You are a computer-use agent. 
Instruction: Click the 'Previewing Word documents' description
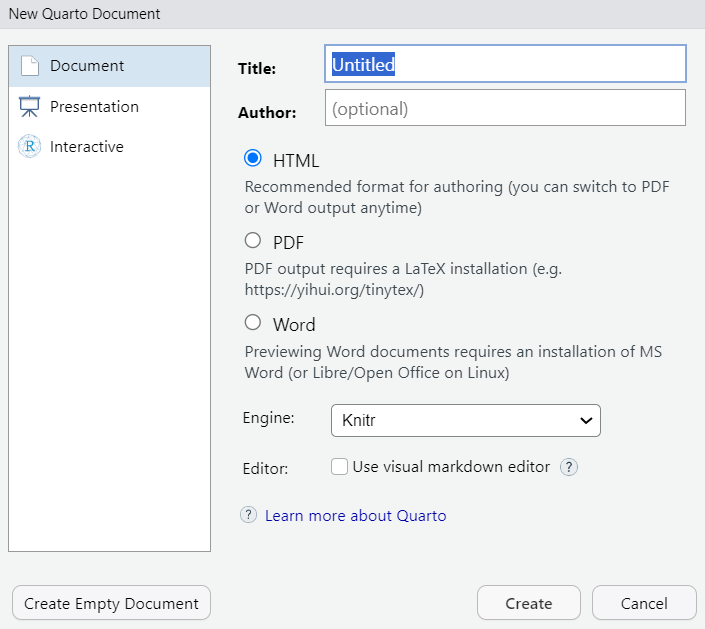(453, 362)
